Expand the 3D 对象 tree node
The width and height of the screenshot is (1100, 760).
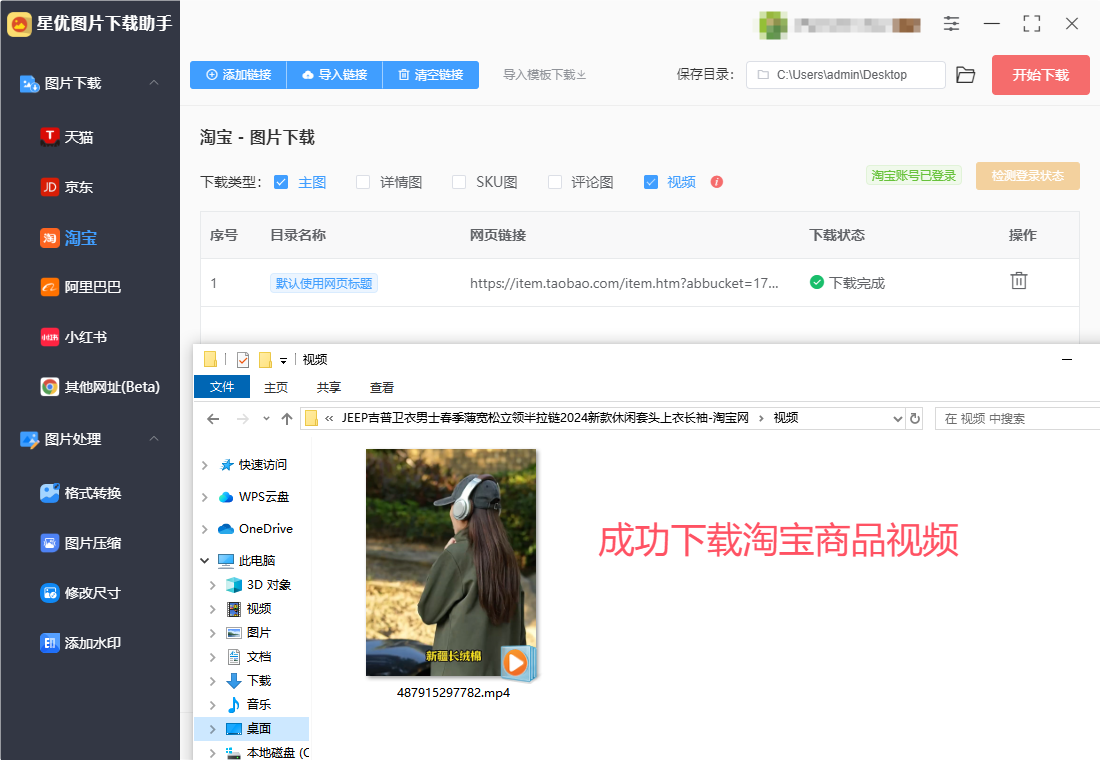[213, 585]
